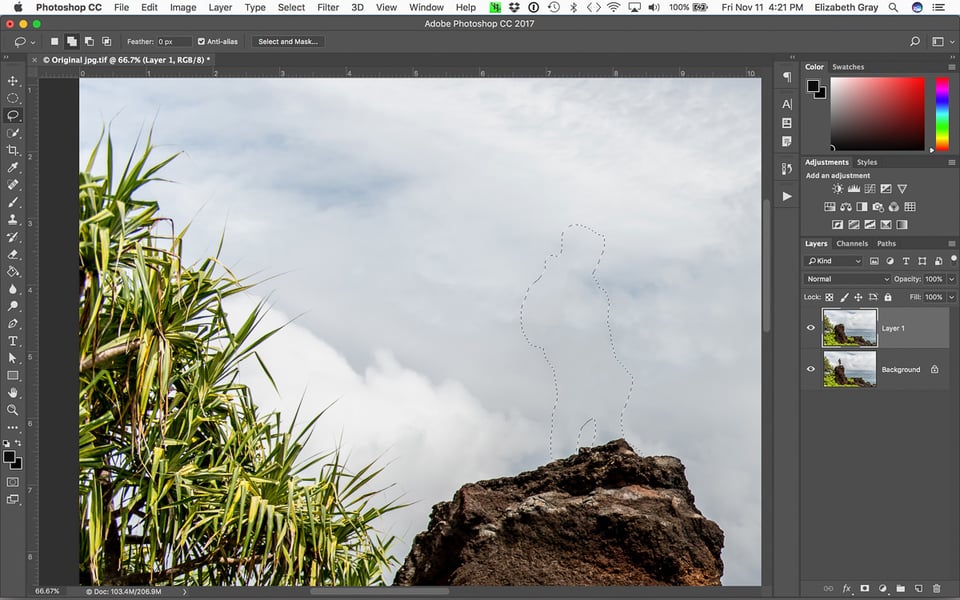Select the Horizontal Type tool

(x=12, y=341)
